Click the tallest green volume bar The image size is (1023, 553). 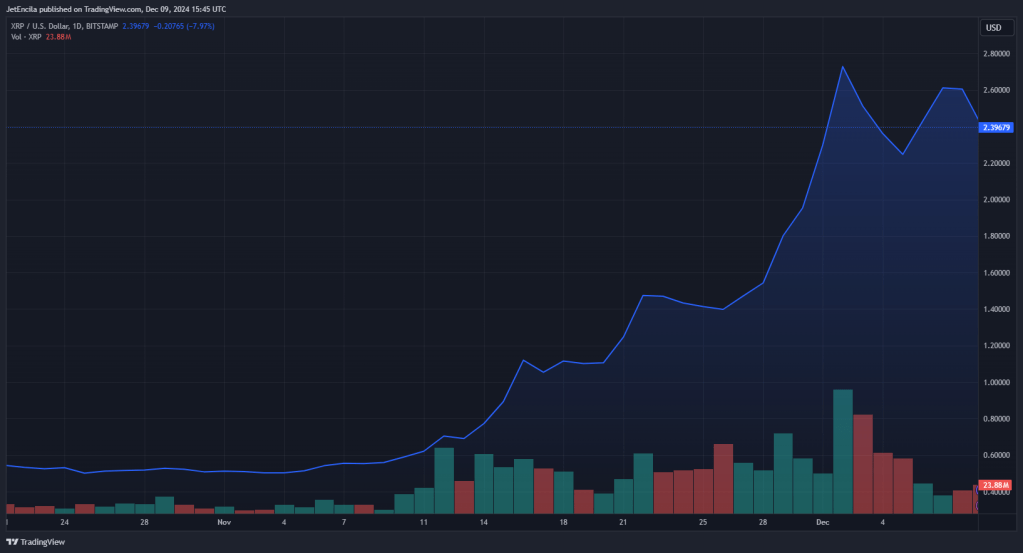843,451
